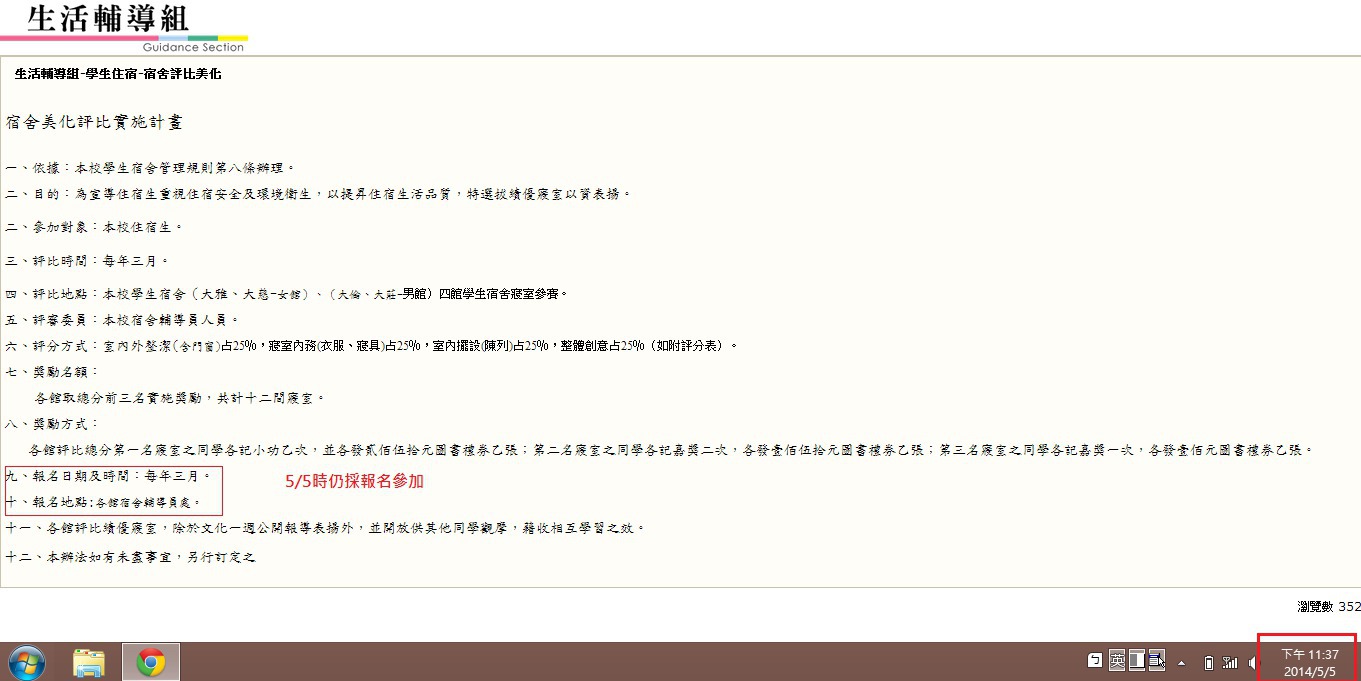Click the line 九、報名日期及時間：每年三月
The width and height of the screenshot is (1361, 681).
pos(108,476)
